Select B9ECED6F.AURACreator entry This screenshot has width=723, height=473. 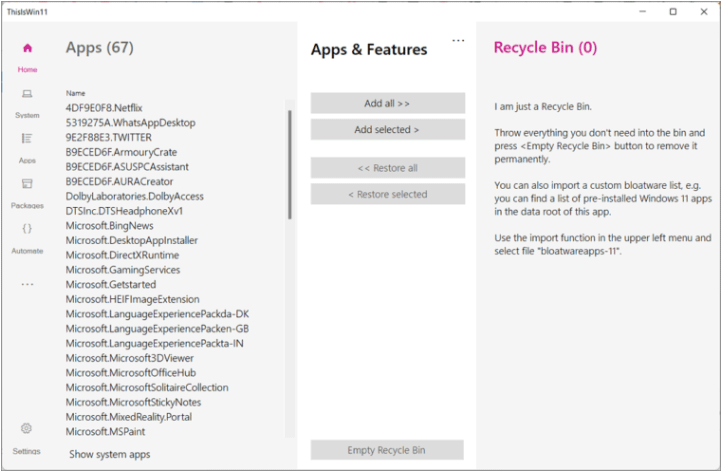(x=119, y=182)
